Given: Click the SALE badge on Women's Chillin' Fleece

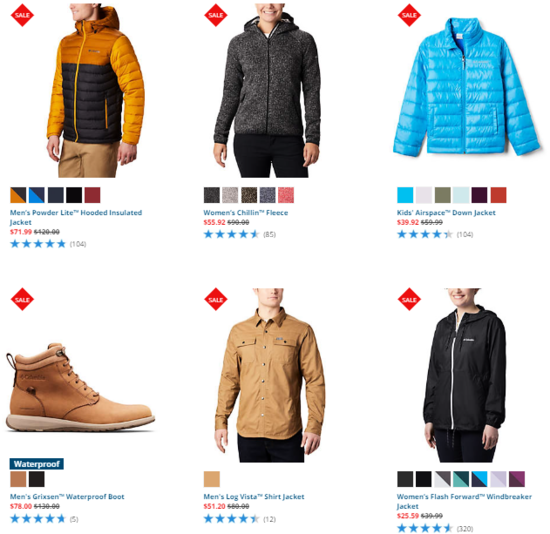Looking at the screenshot, I should 215,15.
